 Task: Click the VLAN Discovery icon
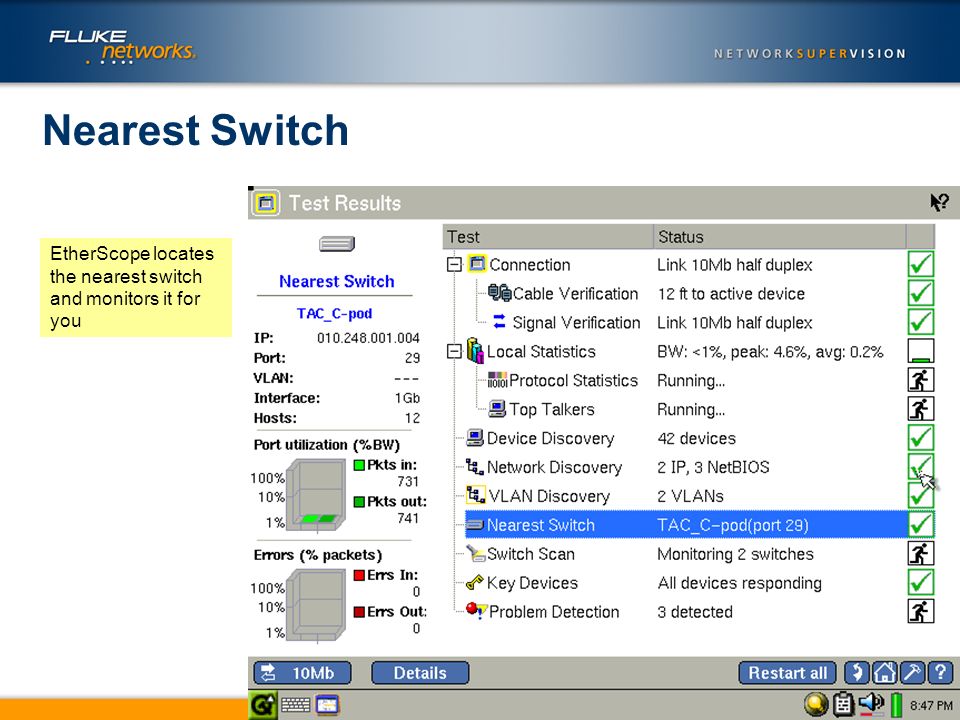pos(476,495)
